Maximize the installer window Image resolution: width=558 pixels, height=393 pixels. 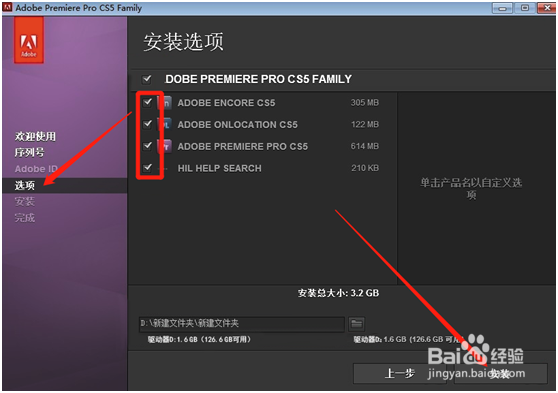525,8
